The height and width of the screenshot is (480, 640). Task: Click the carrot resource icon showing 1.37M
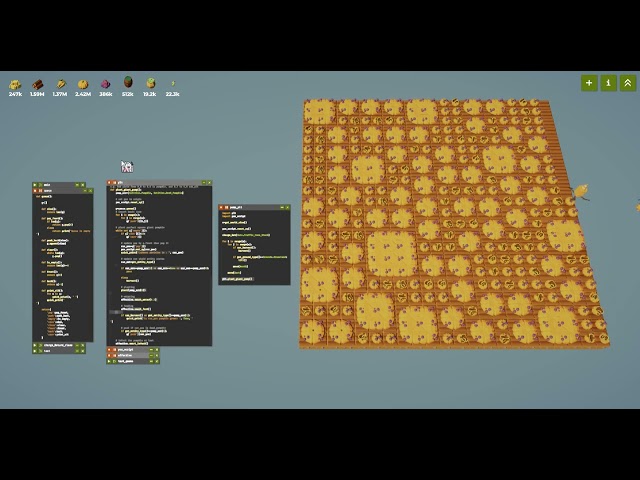tap(61, 84)
